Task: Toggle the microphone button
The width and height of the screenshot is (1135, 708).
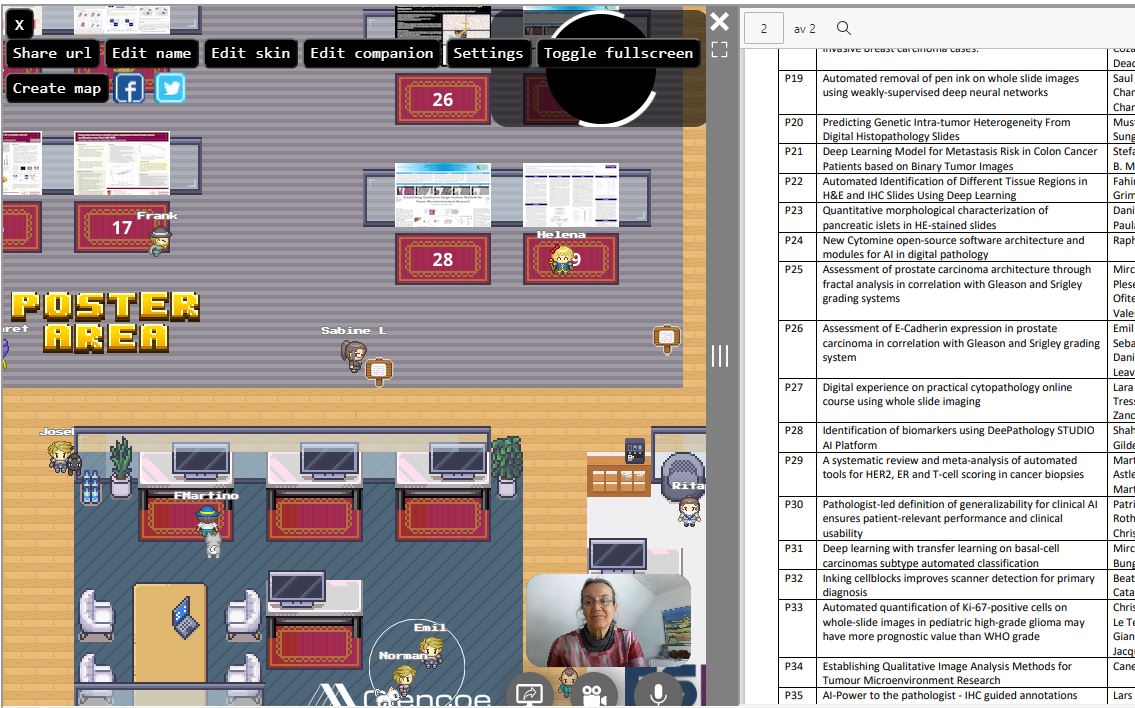Action: tap(658, 695)
